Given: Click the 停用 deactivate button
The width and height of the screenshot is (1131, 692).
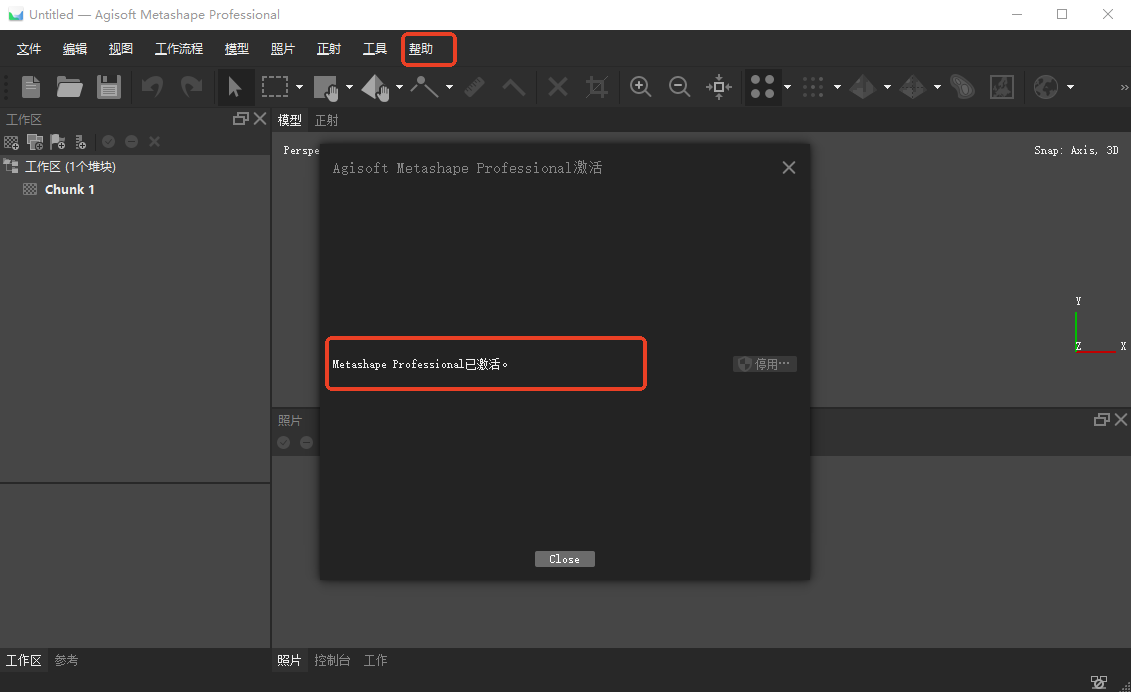Looking at the screenshot, I should pyautogui.click(x=764, y=364).
